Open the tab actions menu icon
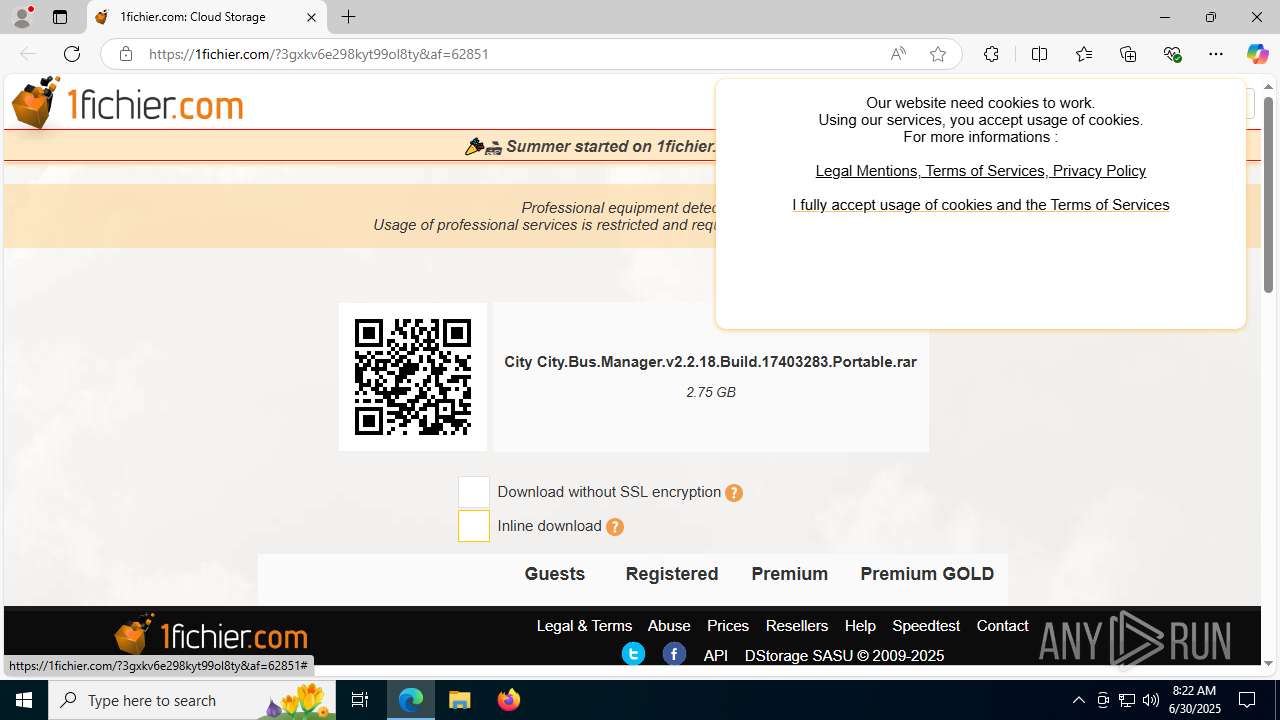This screenshot has height=720, width=1280. [x=60, y=17]
